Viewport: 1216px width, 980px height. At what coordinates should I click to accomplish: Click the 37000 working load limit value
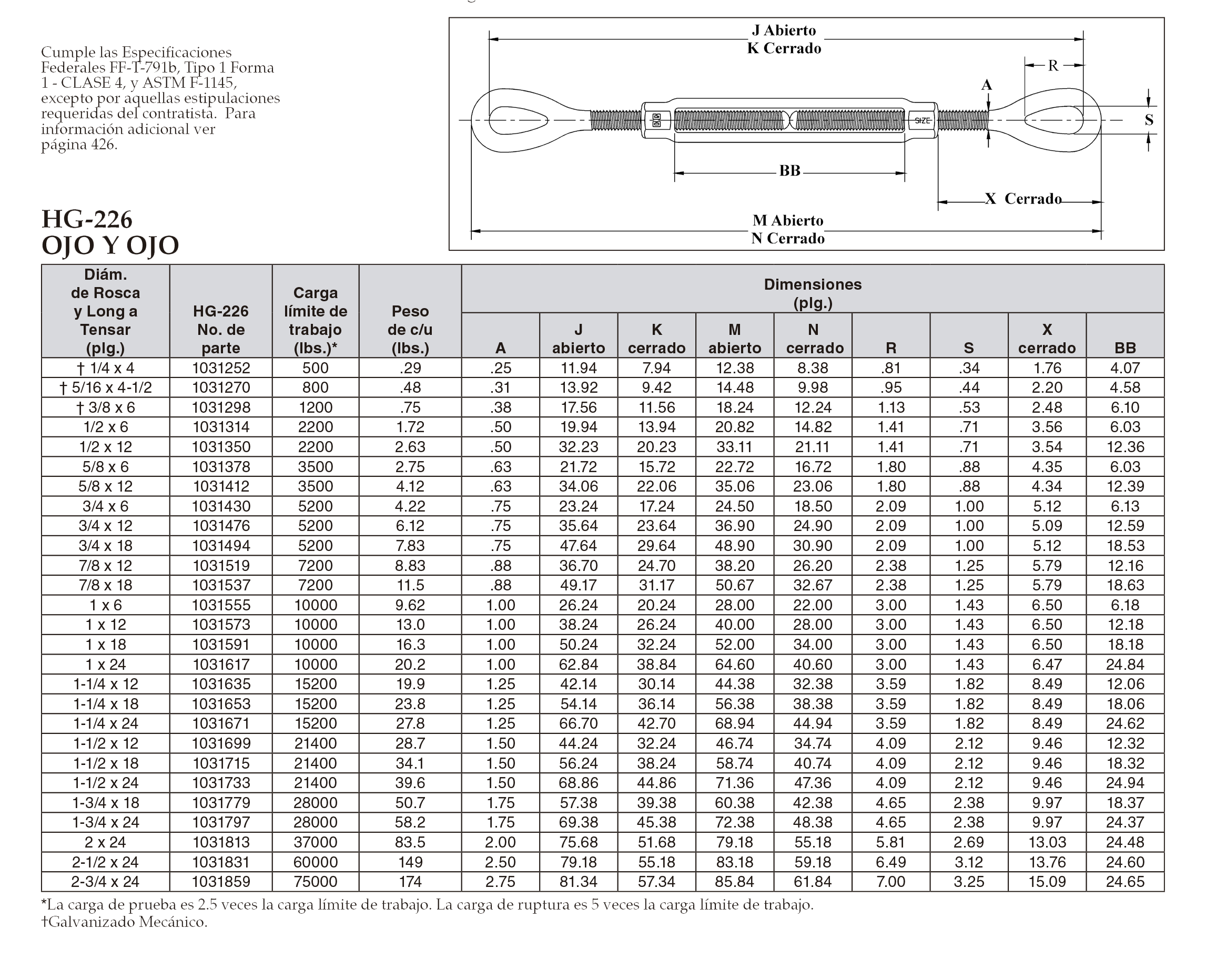coord(315,842)
